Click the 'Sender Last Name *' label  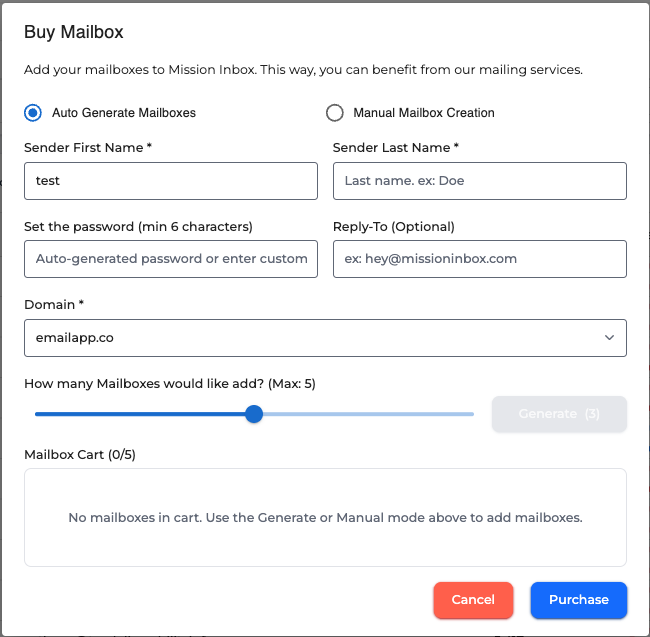tap(395, 148)
